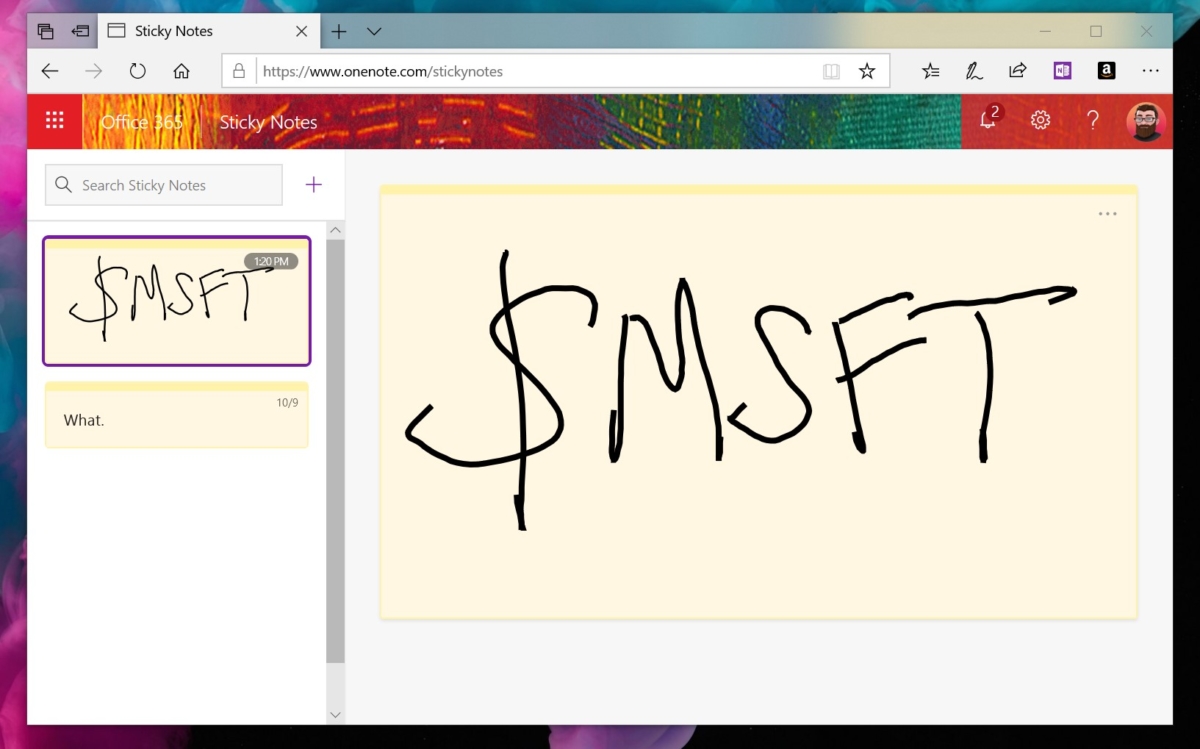The height and width of the screenshot is (749, 1200).
Task: Open the $MSFT note options ellipsis menu
Action: click(x=1107, y=213)
